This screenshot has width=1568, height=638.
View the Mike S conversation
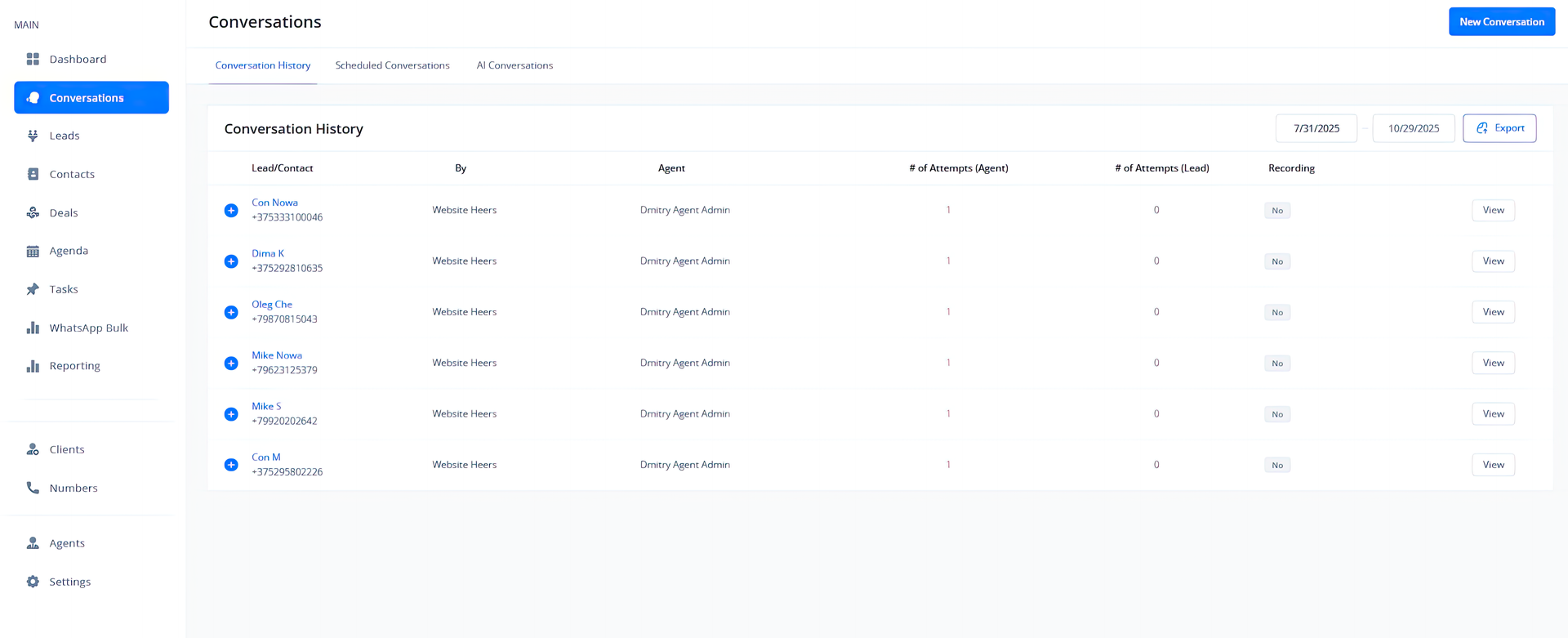coord(1493,414)
